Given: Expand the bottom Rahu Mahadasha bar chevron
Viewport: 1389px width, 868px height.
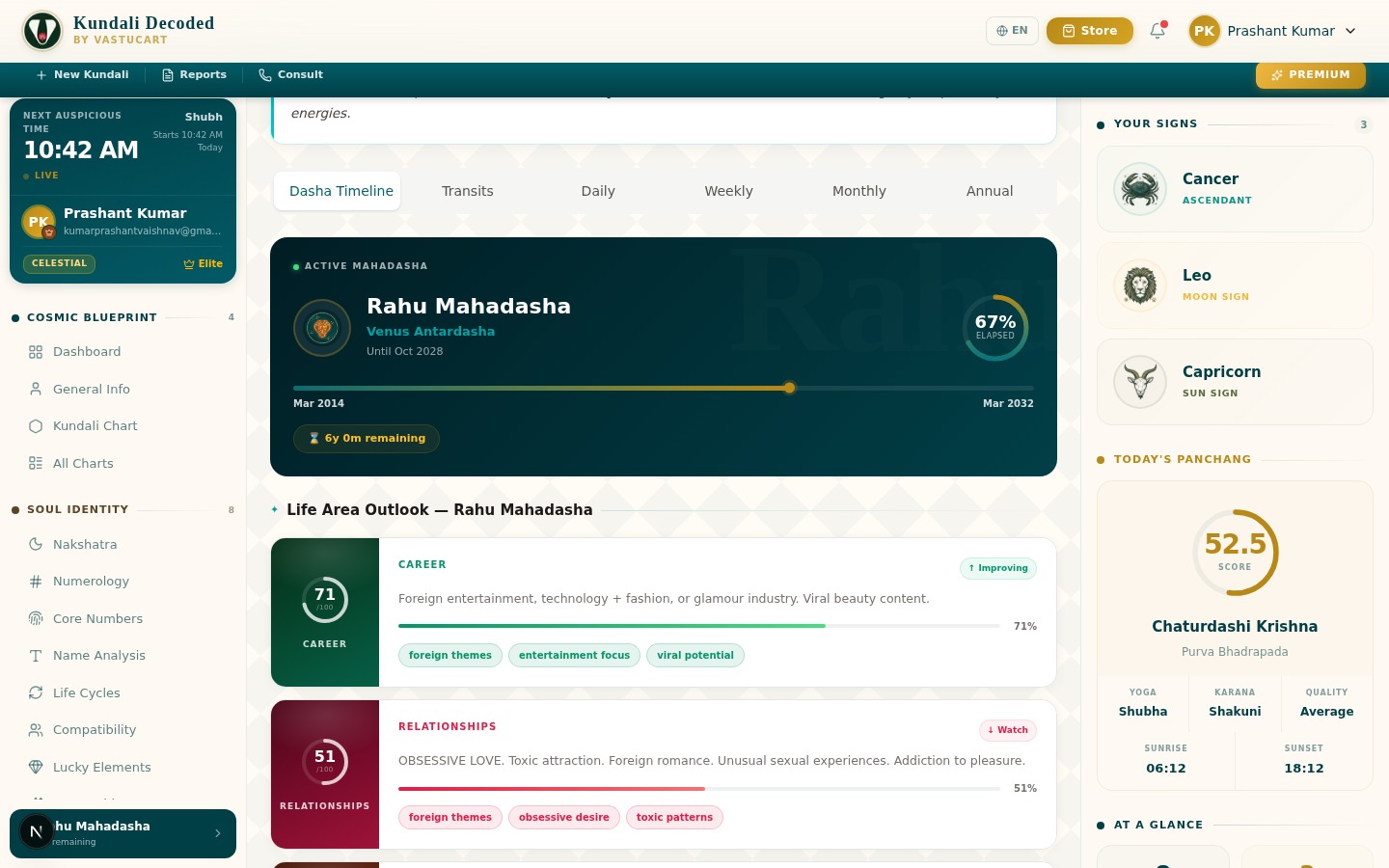Looking at the screenshot, I should [218, 833].
